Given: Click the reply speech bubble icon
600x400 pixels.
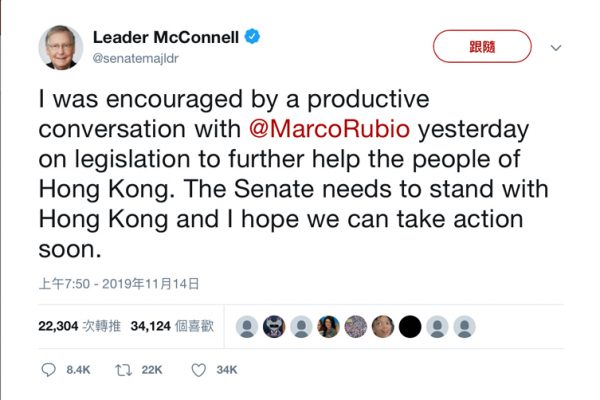Looking at the screenshot, I should [49, 370].
